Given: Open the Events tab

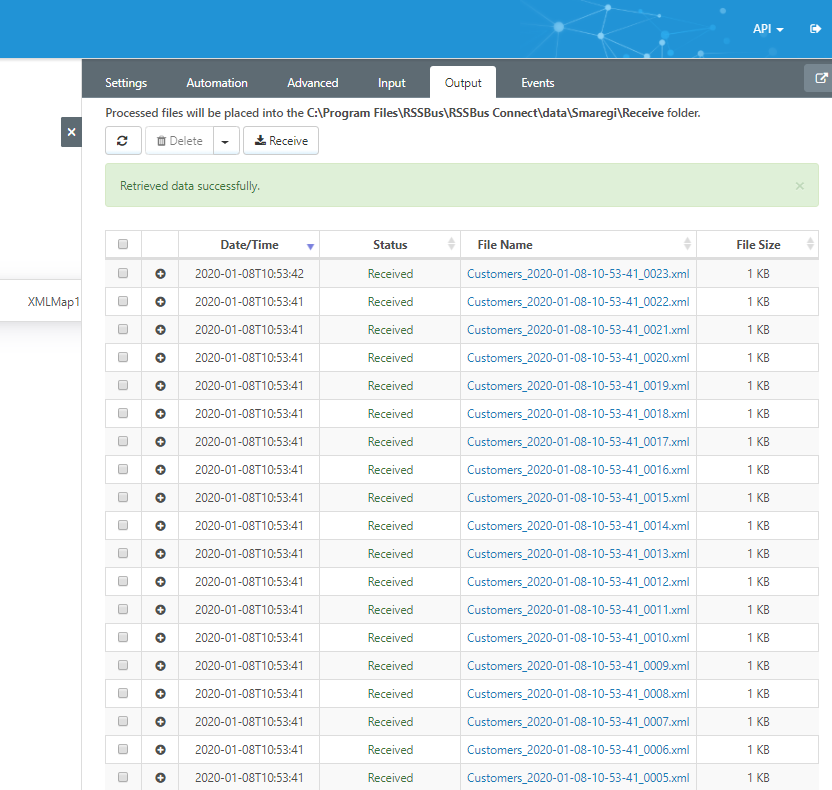Looking at the screenshot, I should tap(538, 83).
